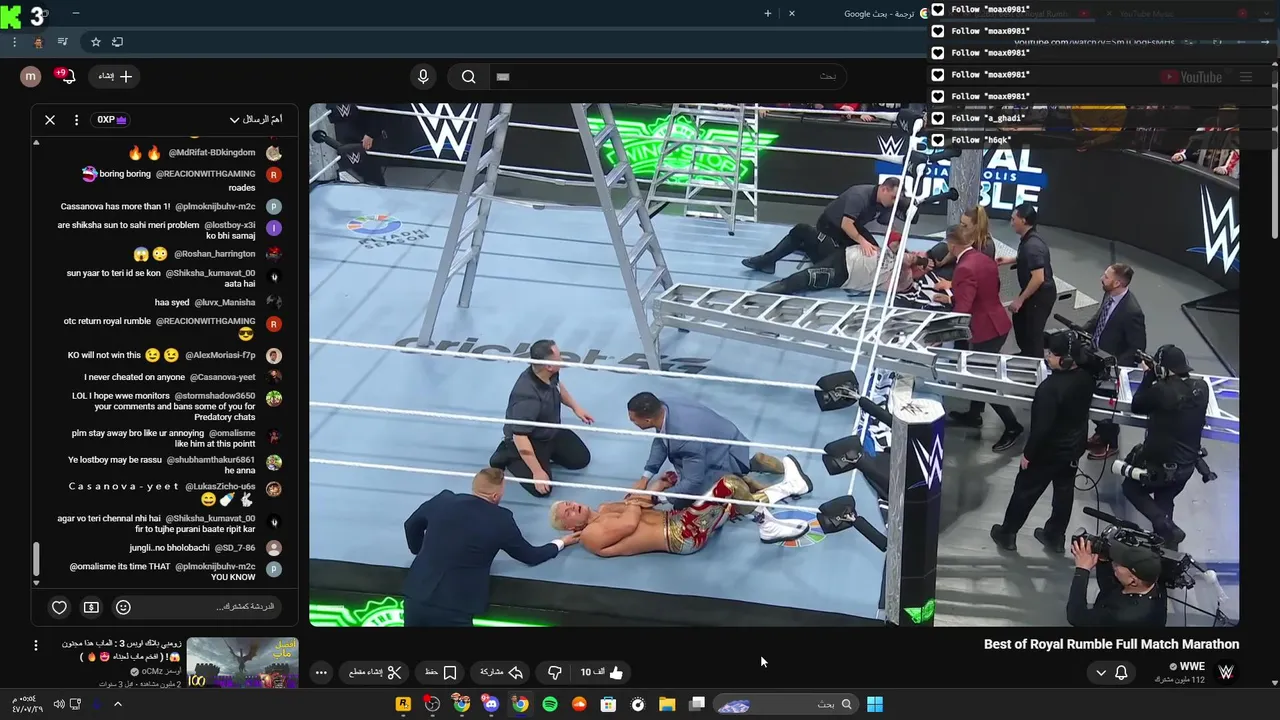Open volume control in system tray
The width and height of the screenshot is (1280, 720).
click(58, 704)
